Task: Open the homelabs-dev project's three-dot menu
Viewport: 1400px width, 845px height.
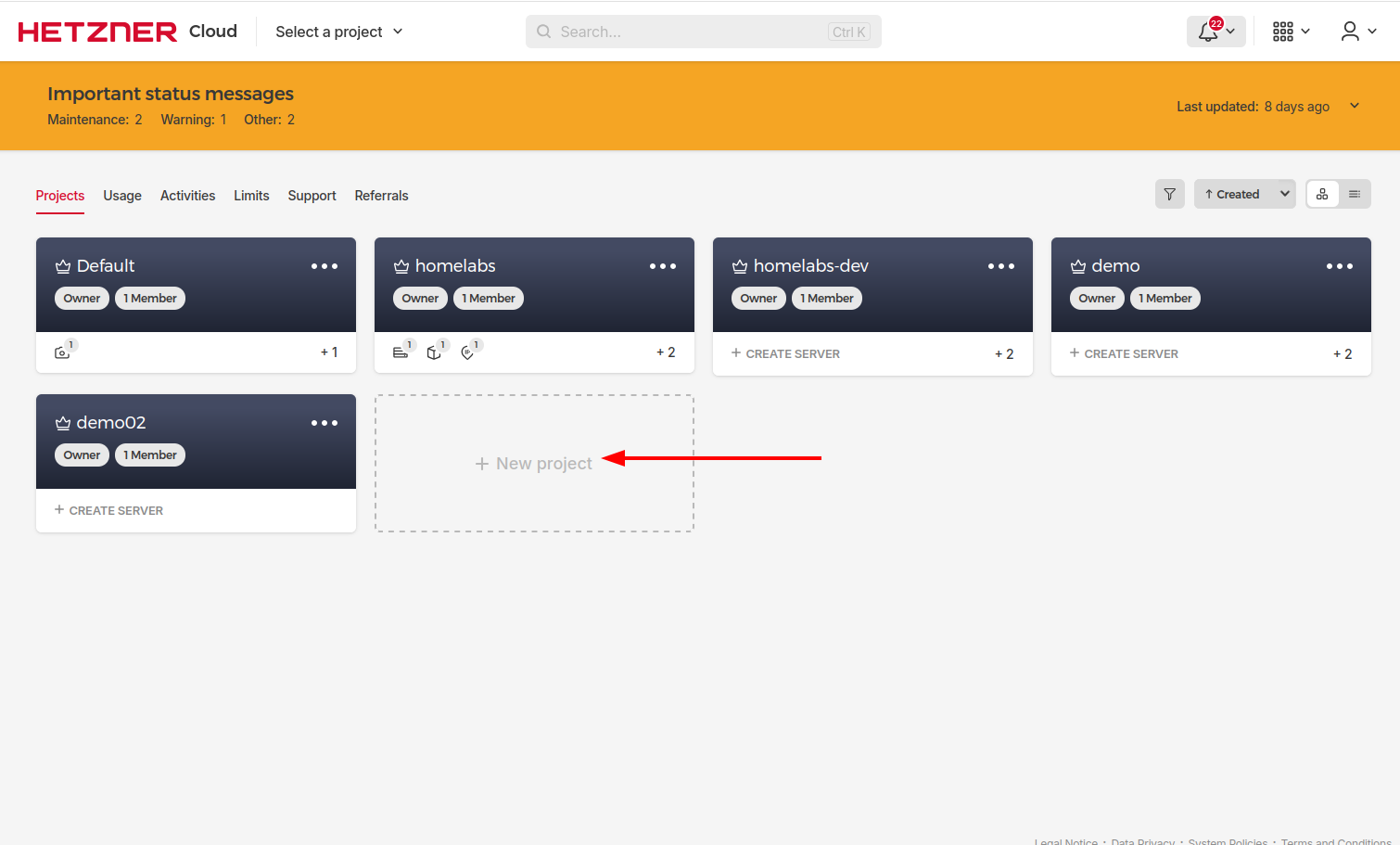Action: pyautogui.click(x=1001, y=266)
